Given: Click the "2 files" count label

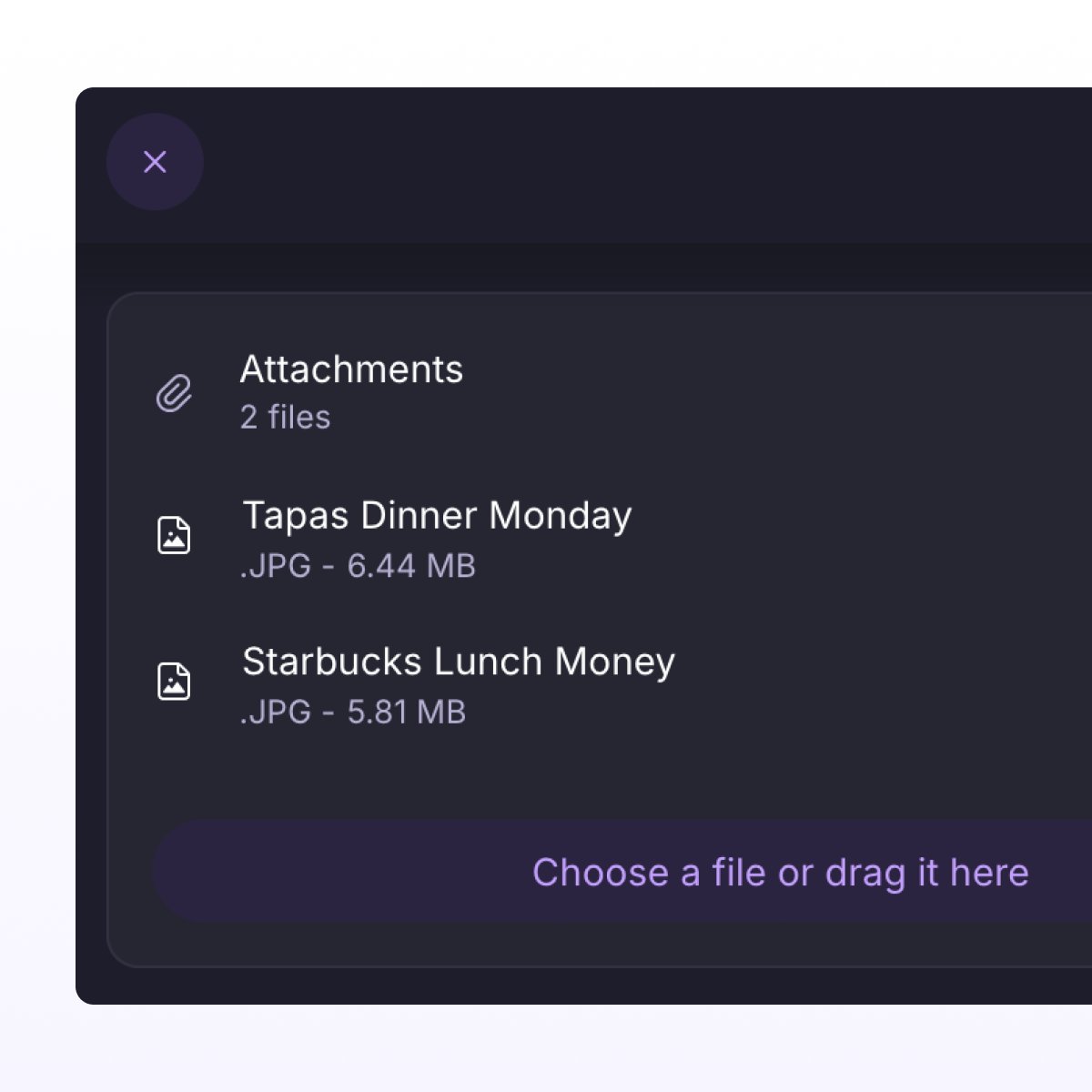Looking at the screenshot, I should (x=285, y=418).
